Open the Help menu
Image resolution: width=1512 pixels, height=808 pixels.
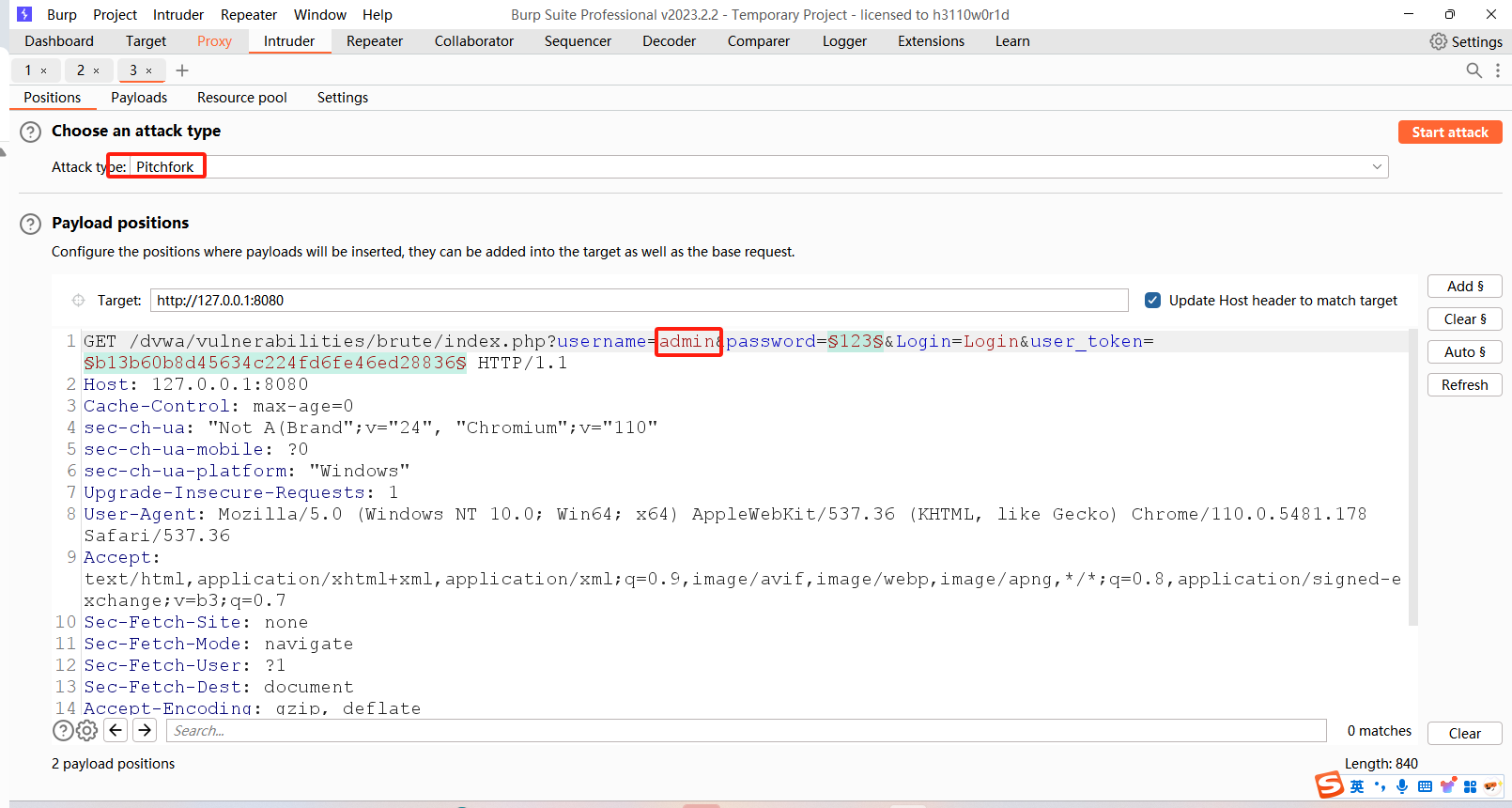[x=378, y=15]
